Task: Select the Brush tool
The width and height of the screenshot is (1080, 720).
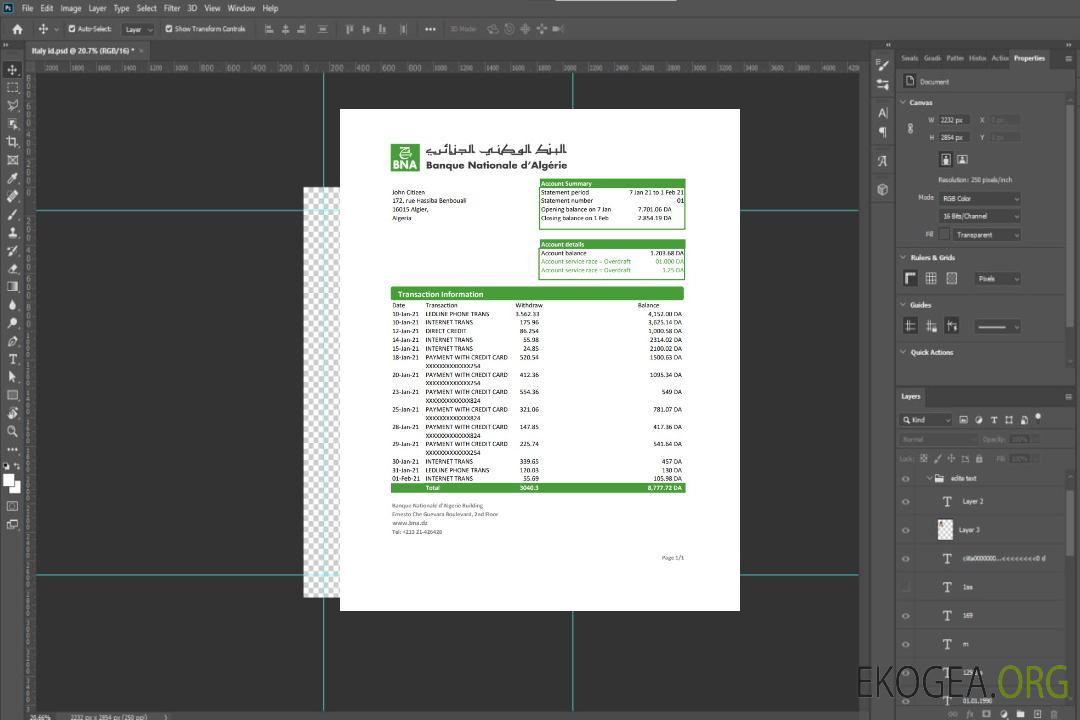Action: 12,214
